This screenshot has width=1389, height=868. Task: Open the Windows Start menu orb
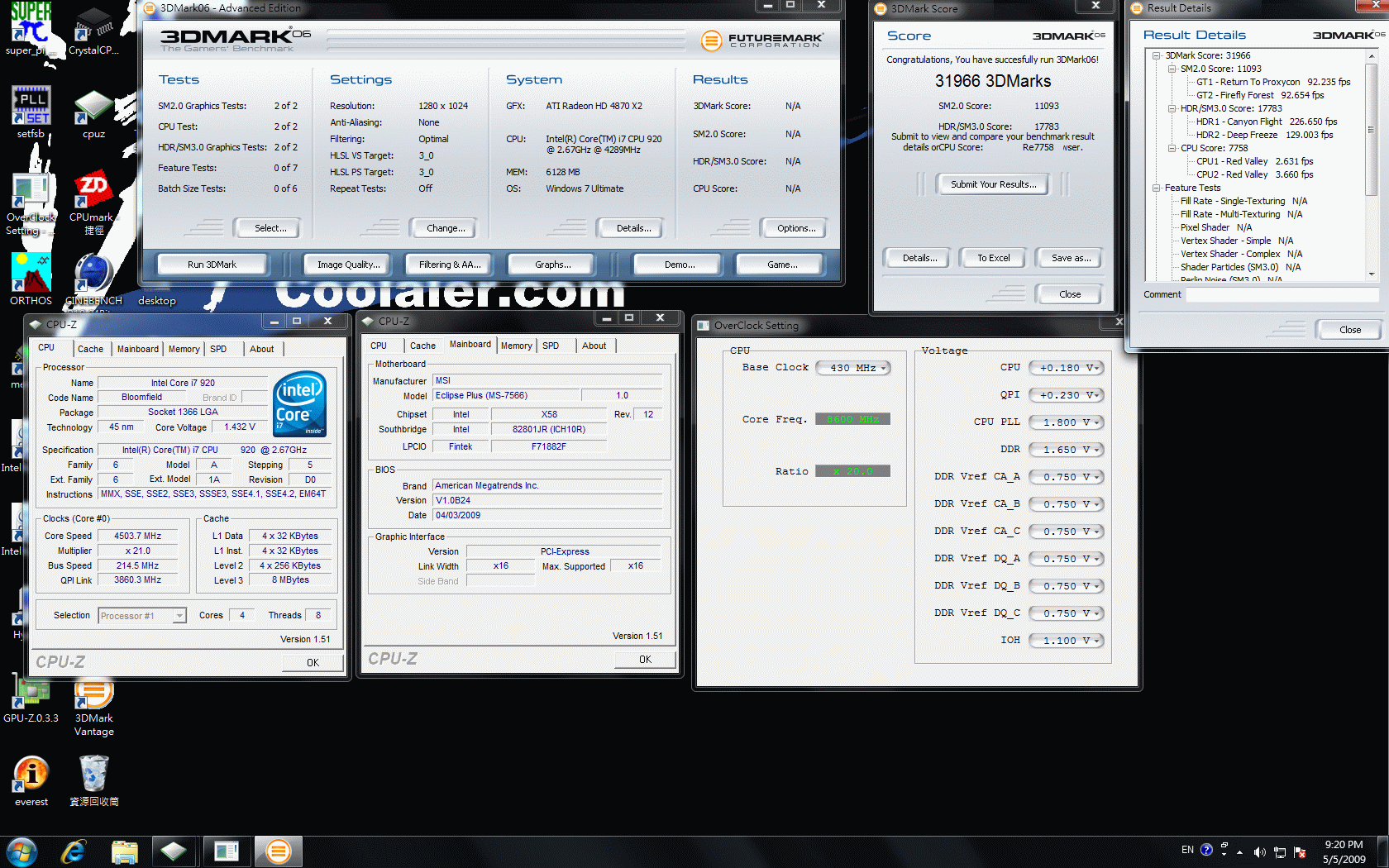(21, 851)
